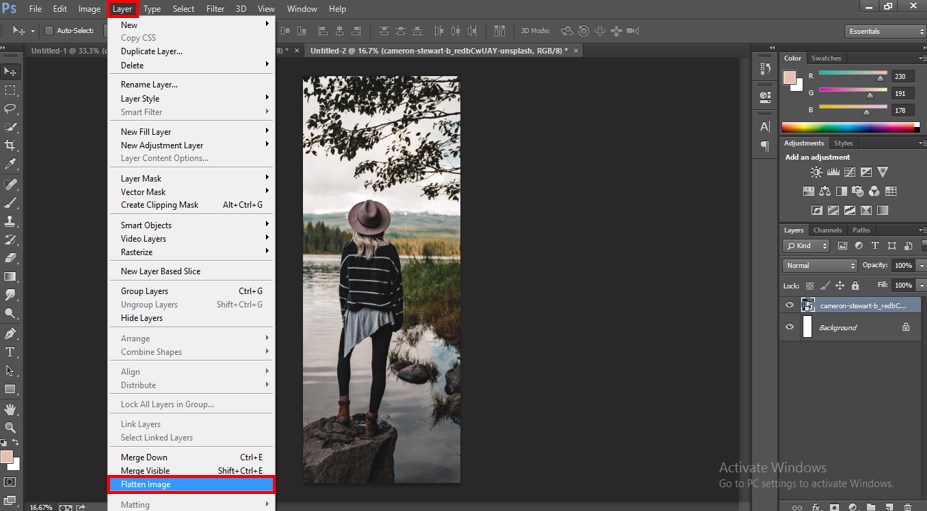Open the Normal blend mode dropdown
This screenshot has height=511, width=927.
coord(819,266)
